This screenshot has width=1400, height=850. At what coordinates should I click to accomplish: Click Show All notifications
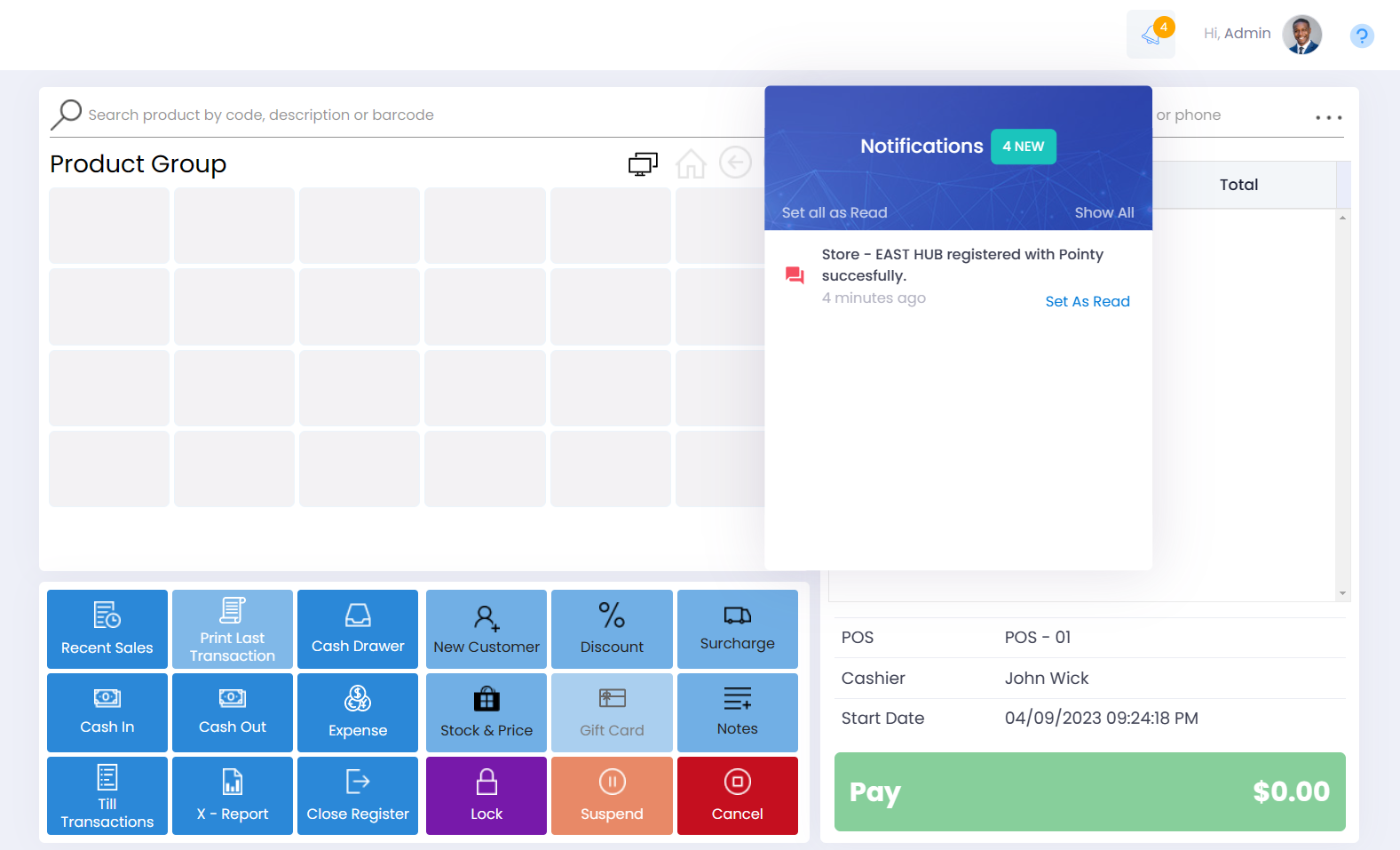[1103, 212]
